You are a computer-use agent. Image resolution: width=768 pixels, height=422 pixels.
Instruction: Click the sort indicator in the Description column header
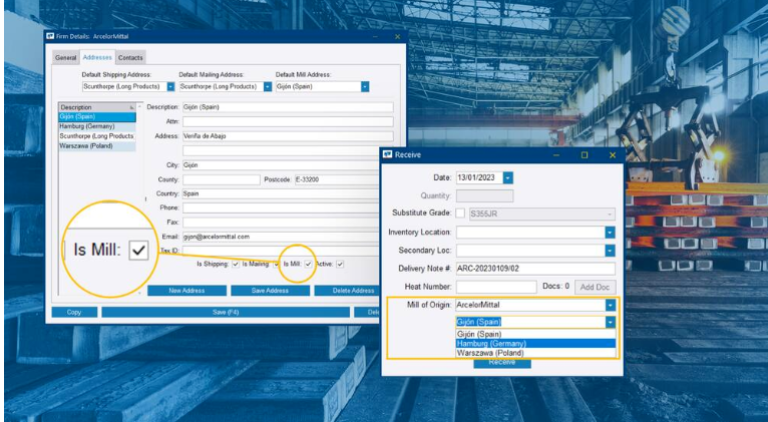click(x=131, y=107)
